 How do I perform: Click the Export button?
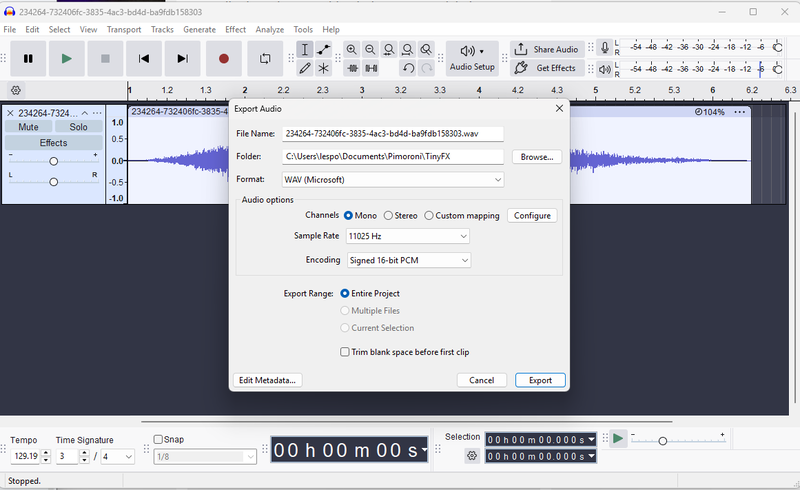(x=540, y=380)
